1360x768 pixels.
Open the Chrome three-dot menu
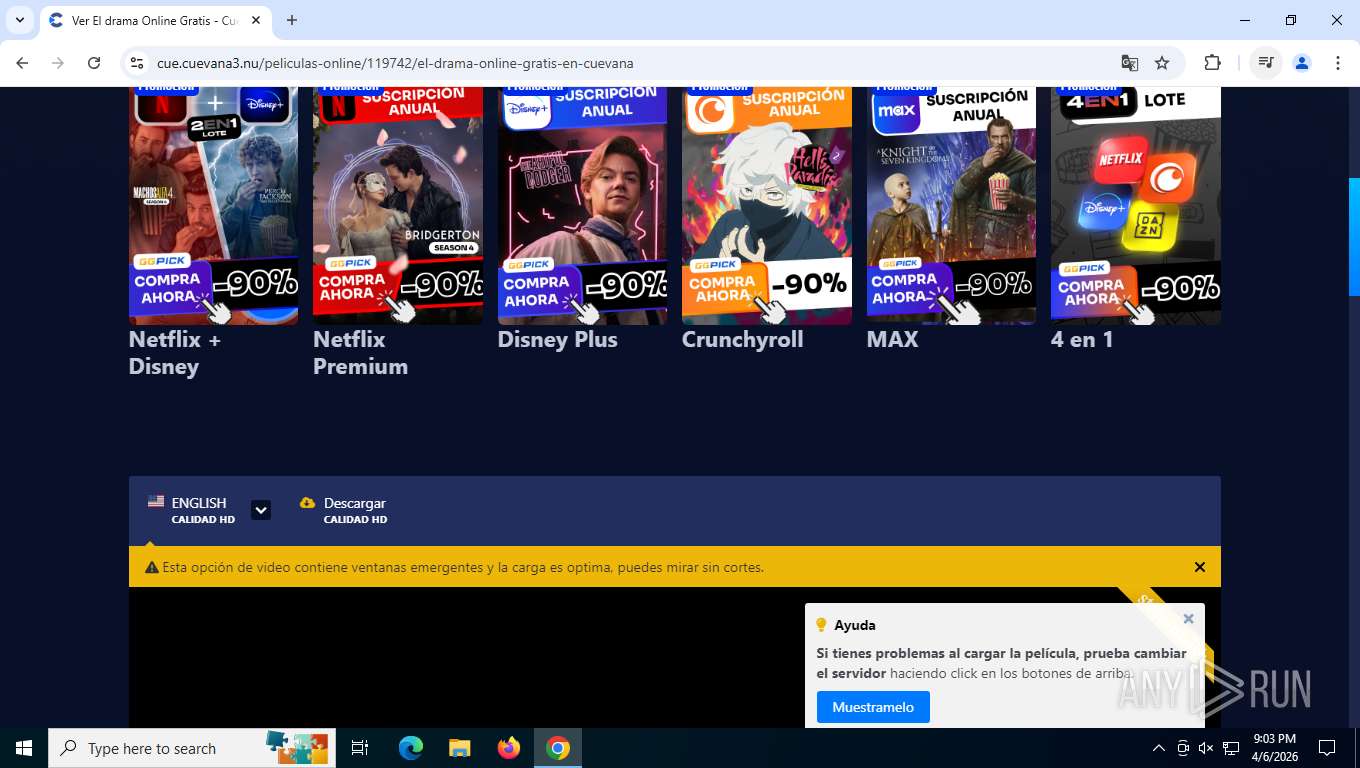pos(1338,63)
